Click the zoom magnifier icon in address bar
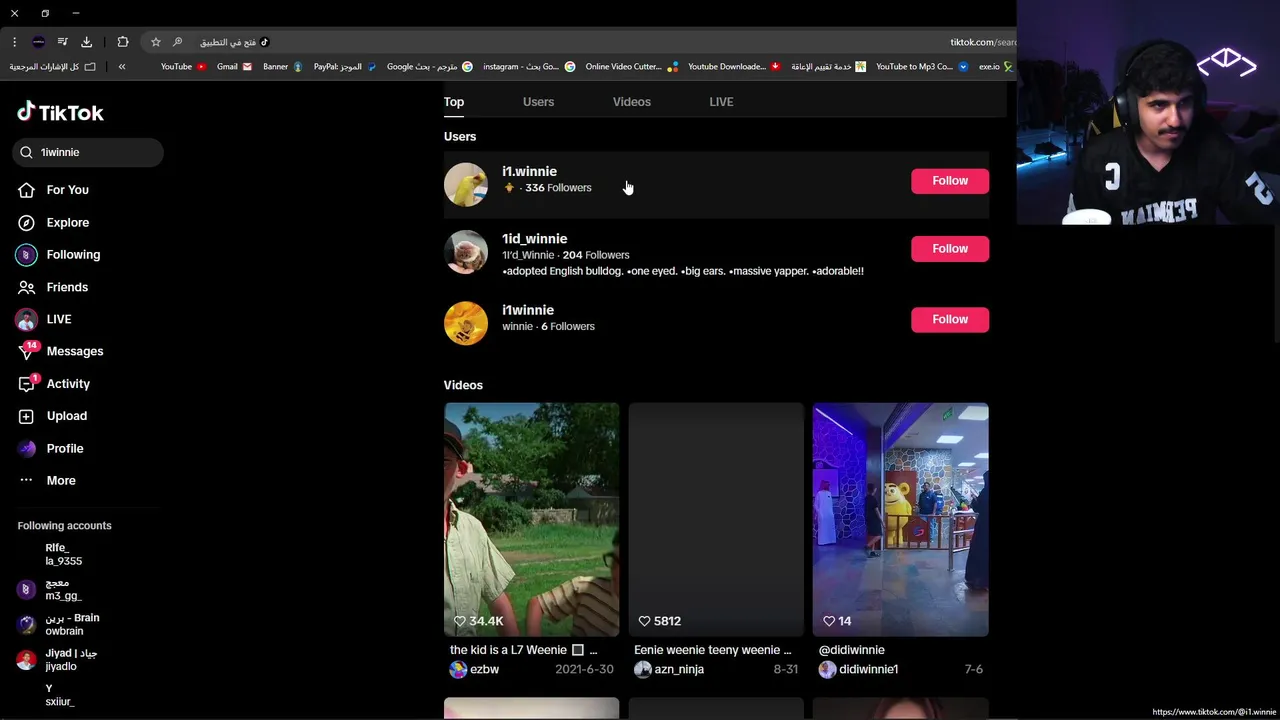 (x=177, y=42)
